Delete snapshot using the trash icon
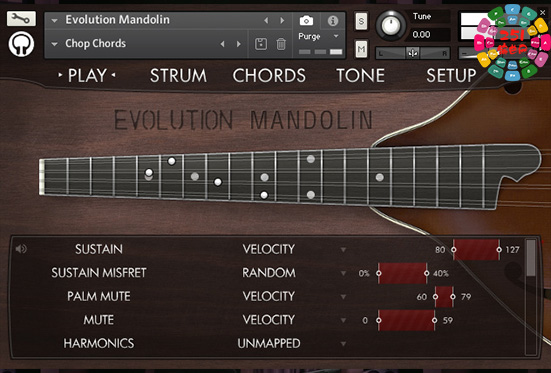551x373 pixels. [281, 44]
